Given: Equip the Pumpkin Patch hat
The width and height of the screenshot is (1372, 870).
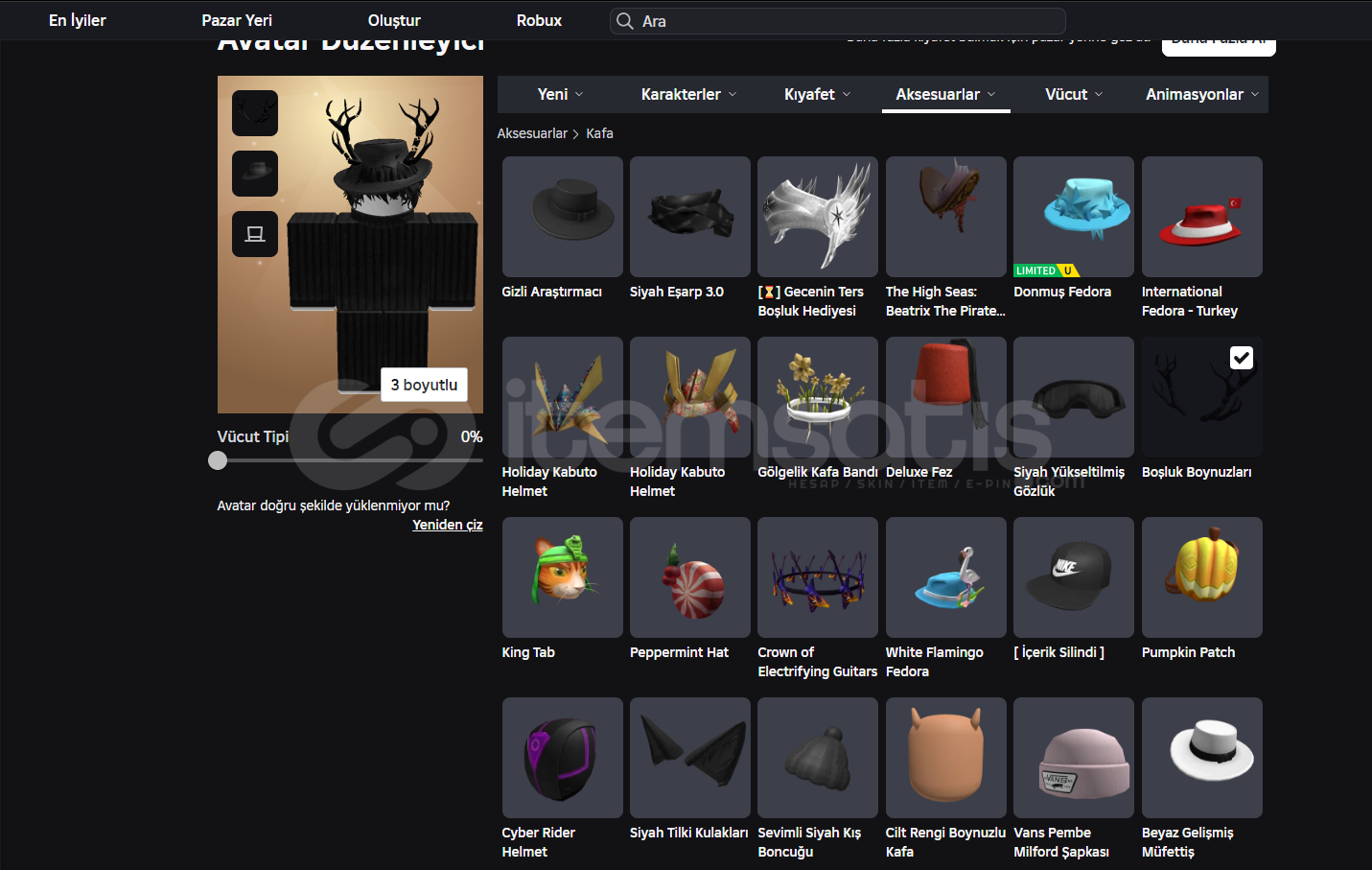Looking at the screenshot, I should click(x=1202, y=577).
